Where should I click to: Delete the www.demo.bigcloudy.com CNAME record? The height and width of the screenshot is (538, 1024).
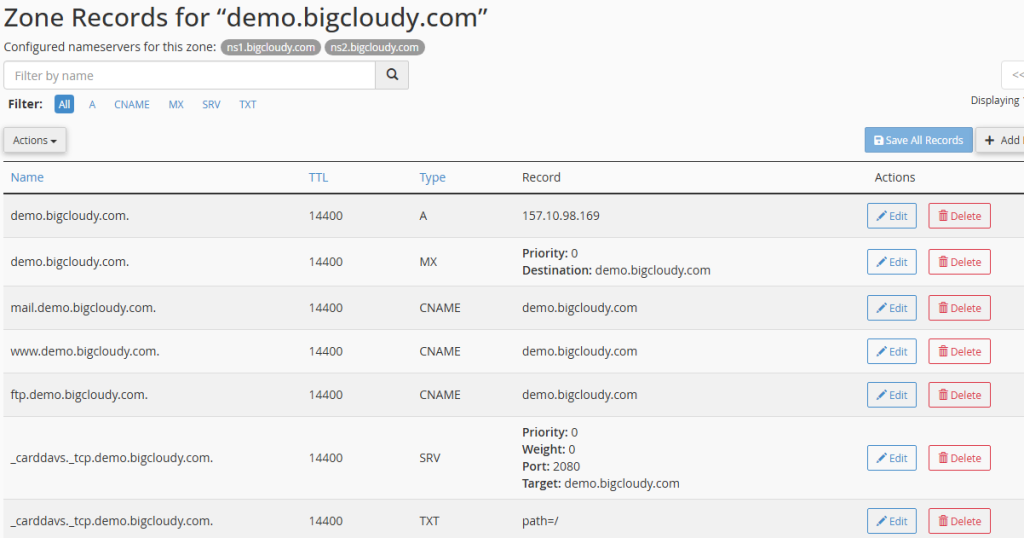[959, 351]
